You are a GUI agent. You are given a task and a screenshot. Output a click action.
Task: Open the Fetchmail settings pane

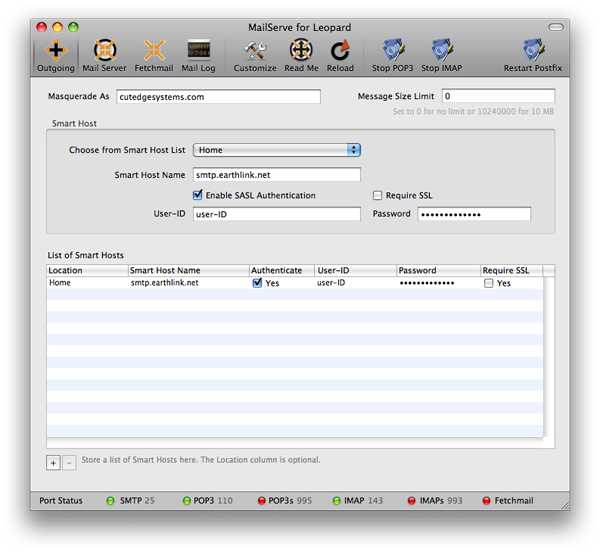click(154, 54)
